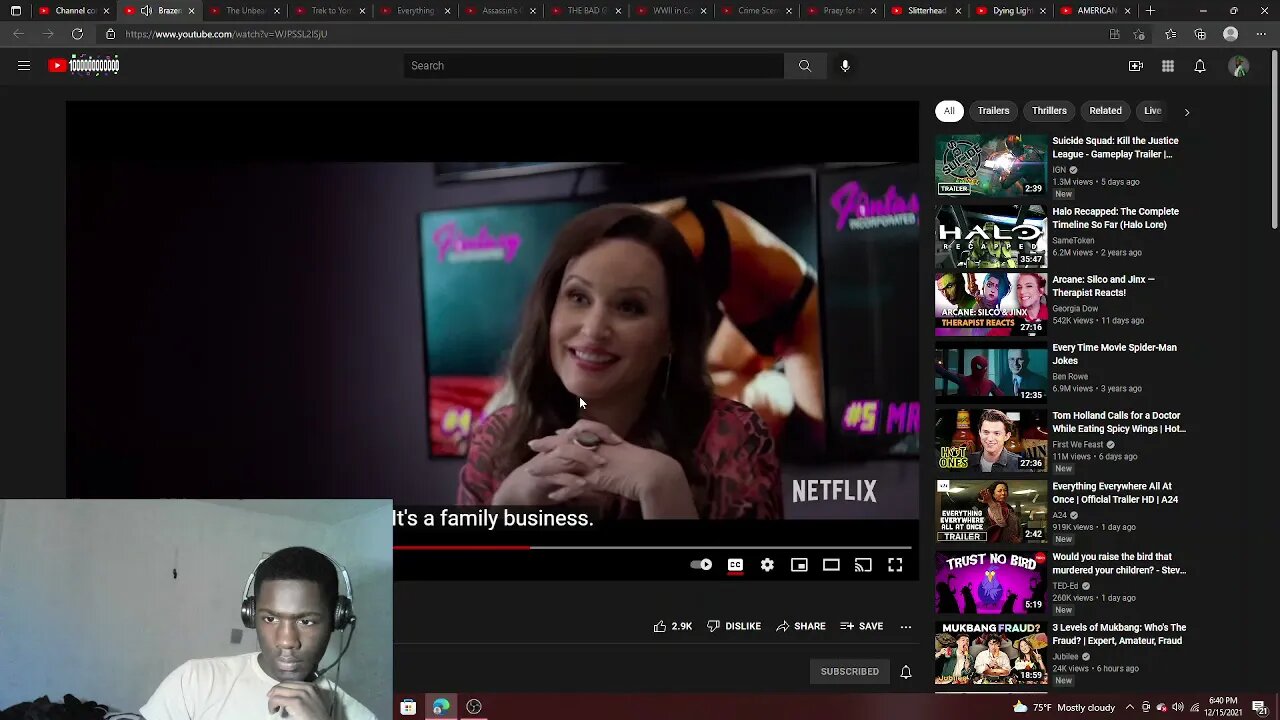Run the search with the magnifier button

(x=805, y=66)
